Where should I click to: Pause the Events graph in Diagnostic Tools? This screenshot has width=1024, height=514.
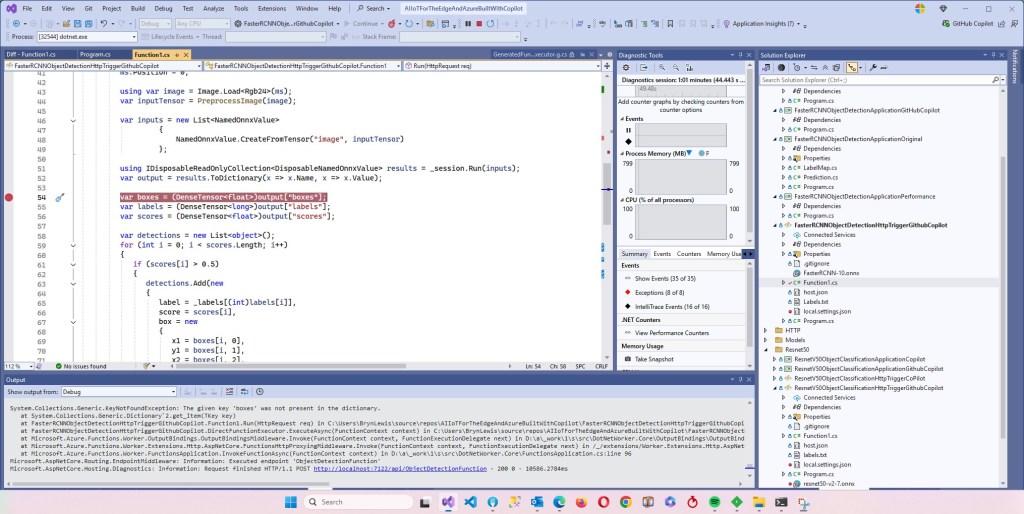[x=628, y=130]
